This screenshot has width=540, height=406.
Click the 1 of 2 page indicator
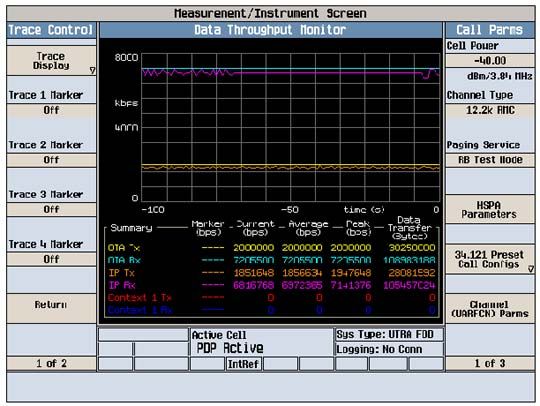[51, 364]
